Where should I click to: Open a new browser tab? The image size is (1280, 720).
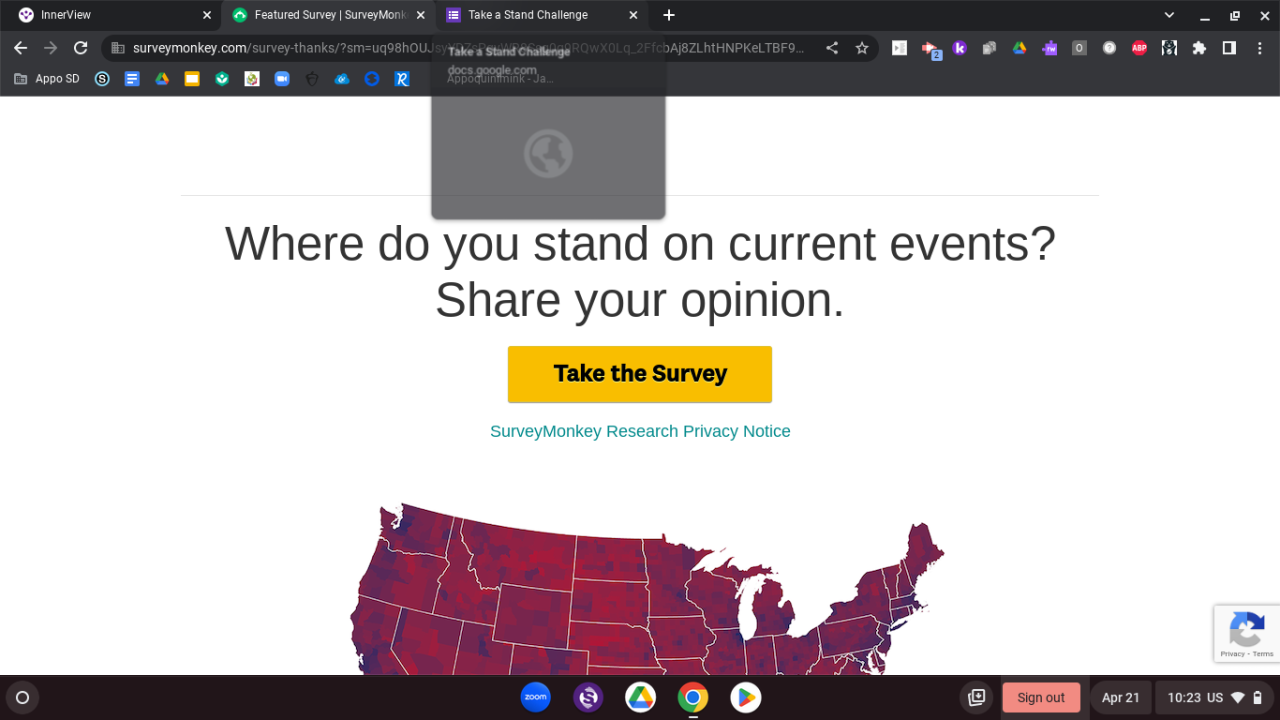tap(669, 15)
